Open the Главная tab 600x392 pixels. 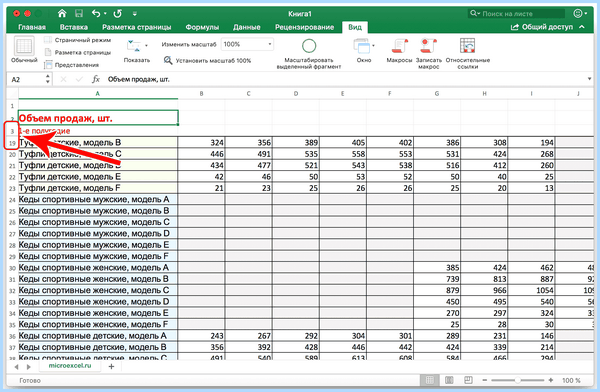[32, 27]
